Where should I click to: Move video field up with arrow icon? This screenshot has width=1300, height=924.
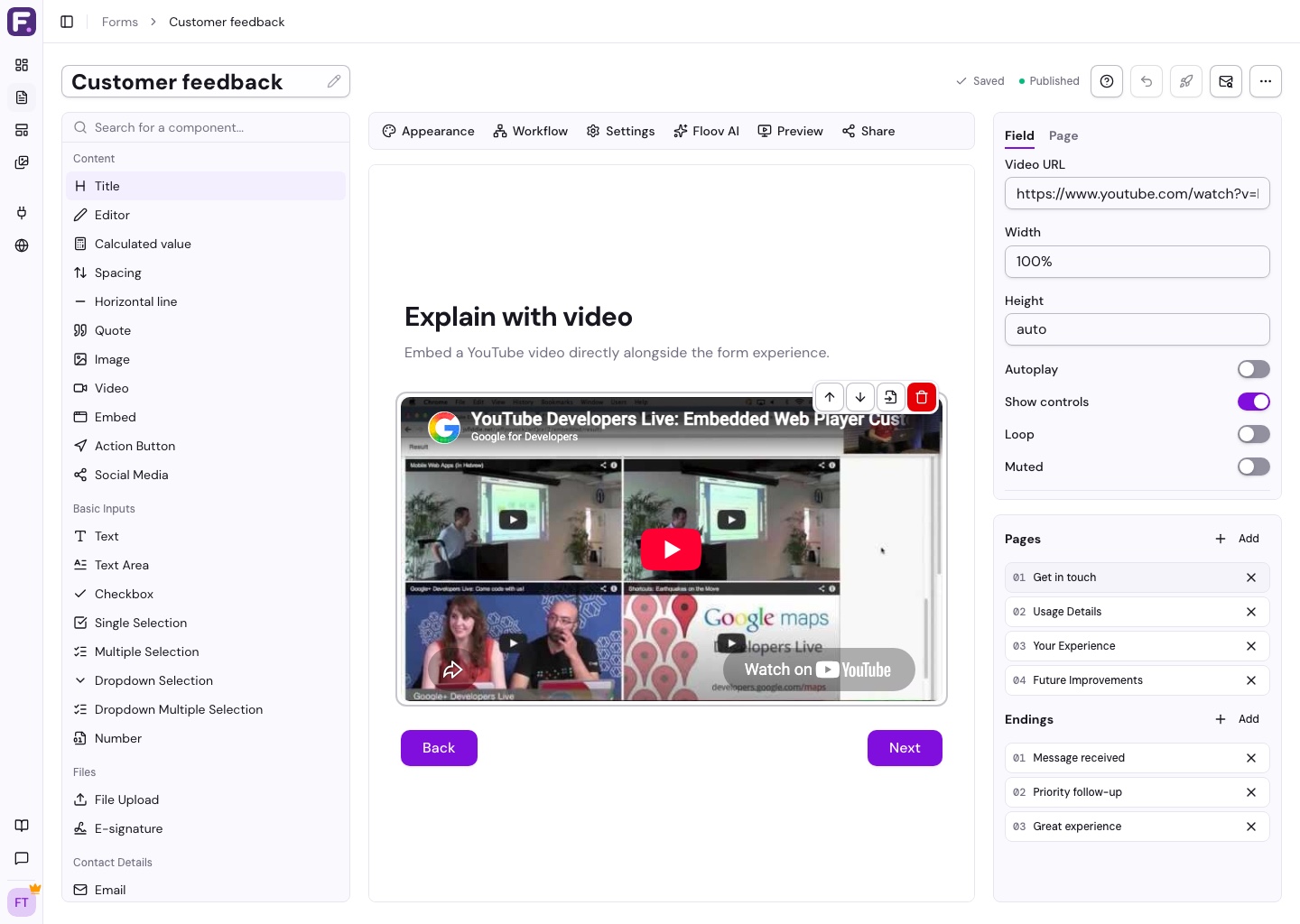[x=830, y=397]
